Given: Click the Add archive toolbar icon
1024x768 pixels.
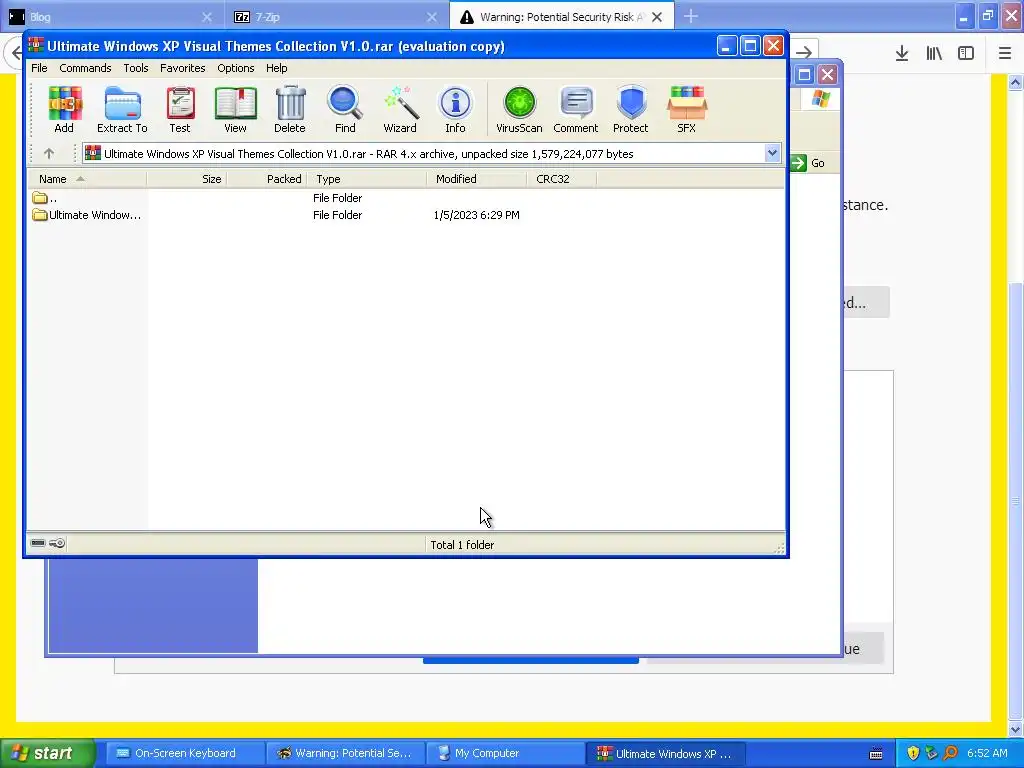Looking at the screenshot, I should click(x=64, y=110).
